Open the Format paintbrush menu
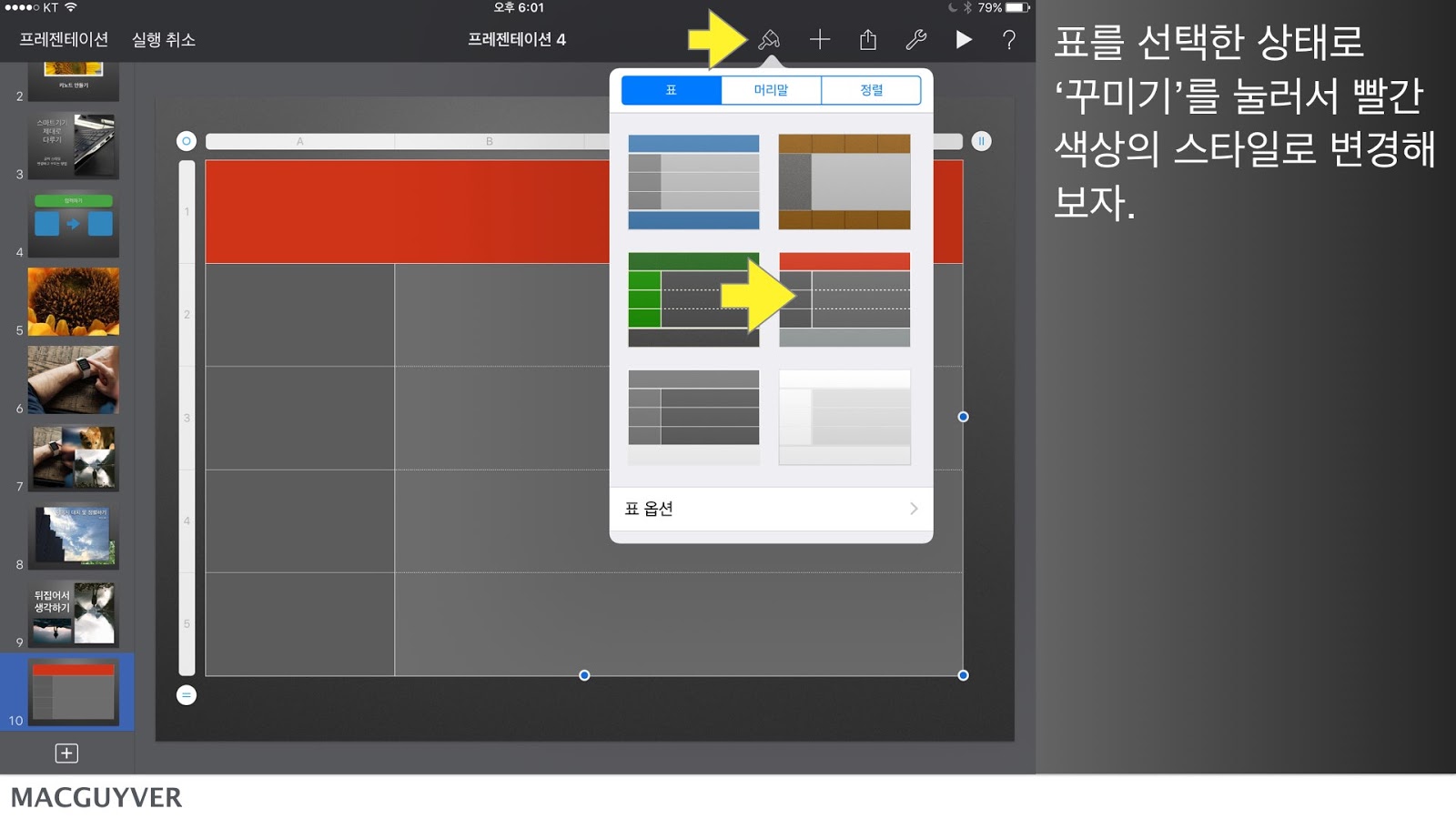1456x819 pixels. click(x=770, y=39)
